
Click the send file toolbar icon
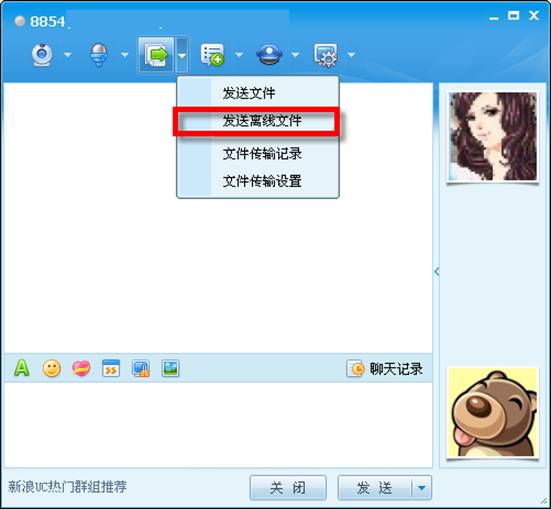tap(156, 55)
